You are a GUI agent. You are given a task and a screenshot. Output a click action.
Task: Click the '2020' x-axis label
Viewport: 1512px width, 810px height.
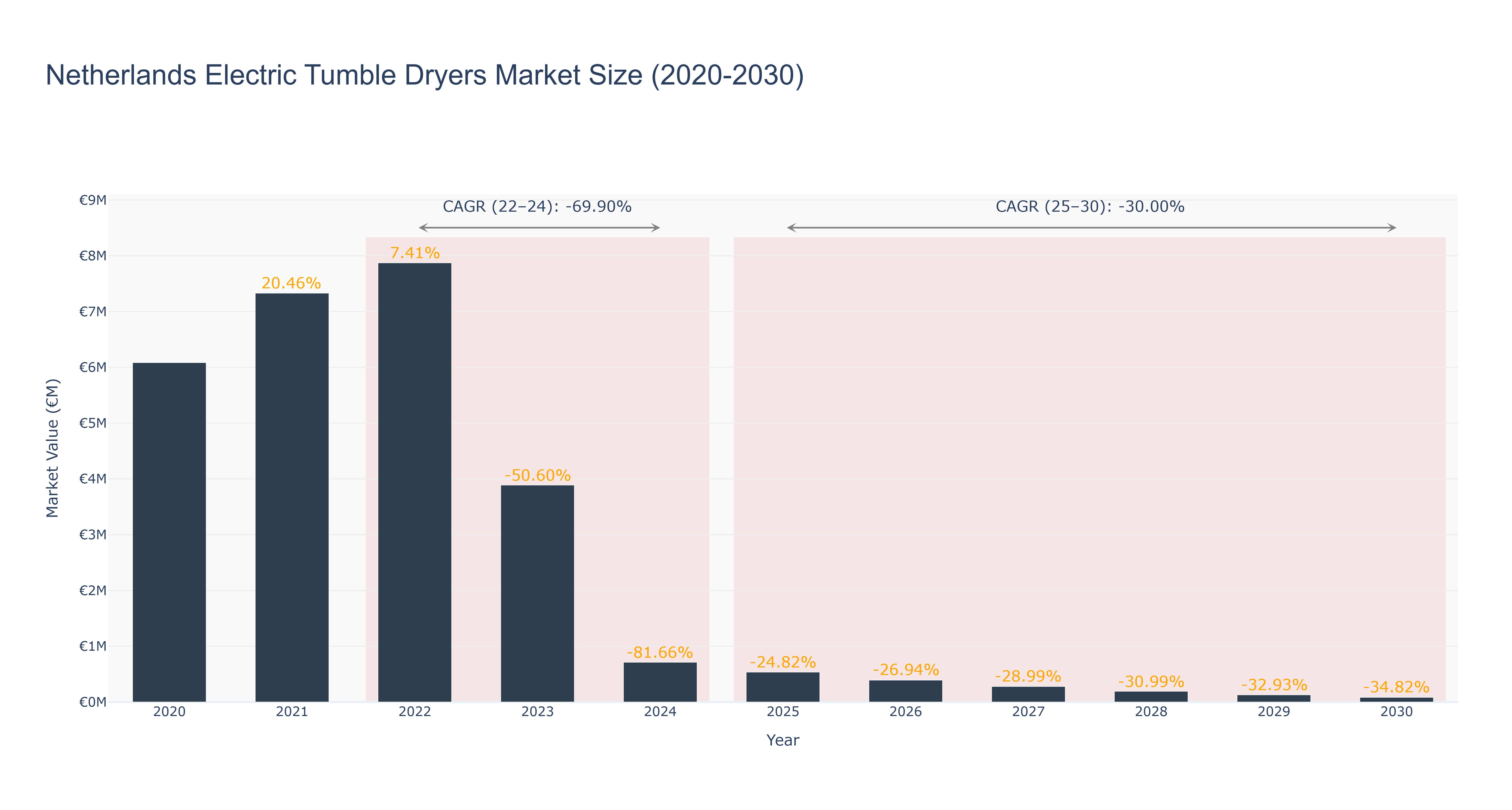tap(169, 712)
